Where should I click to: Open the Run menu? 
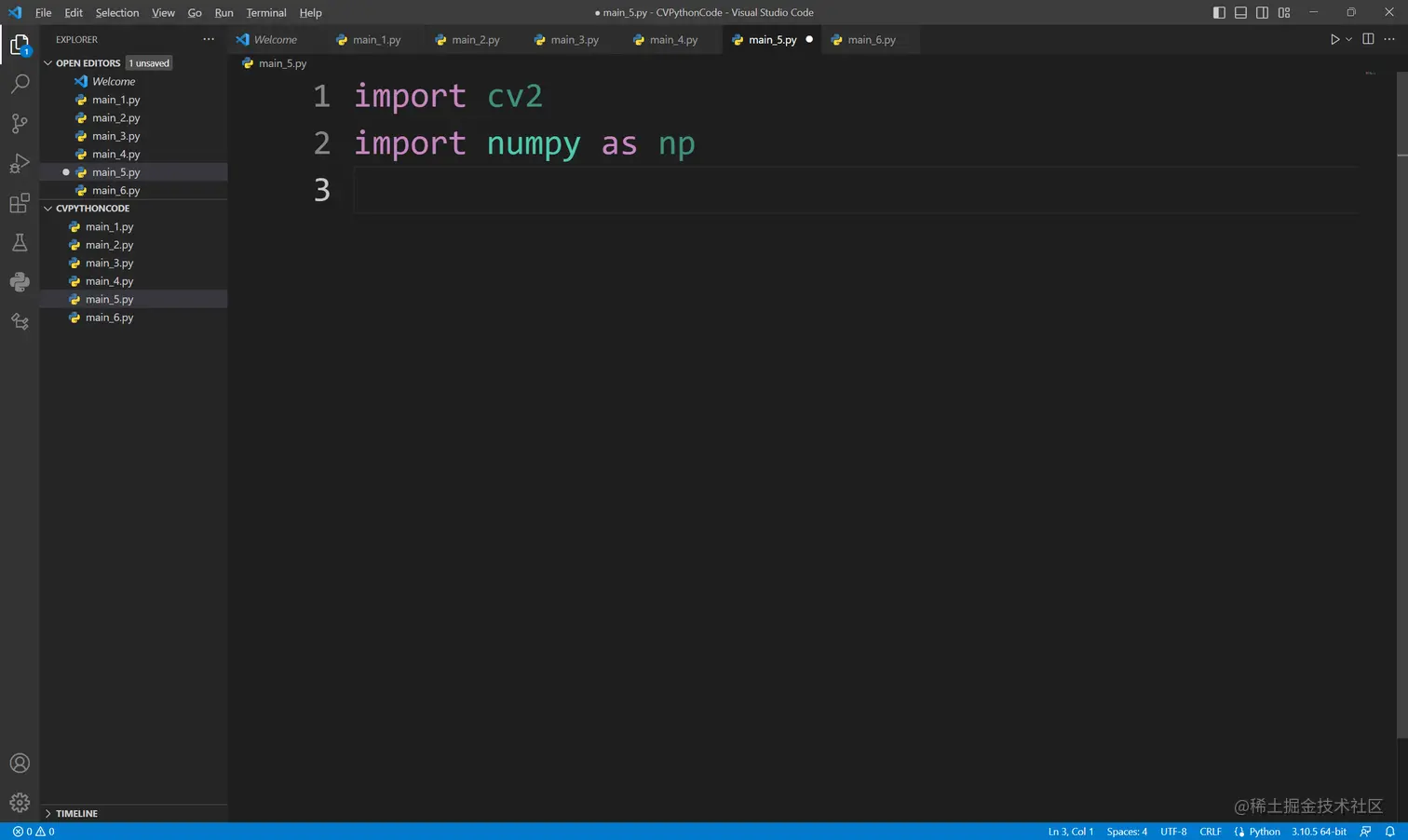click(223, 12)
